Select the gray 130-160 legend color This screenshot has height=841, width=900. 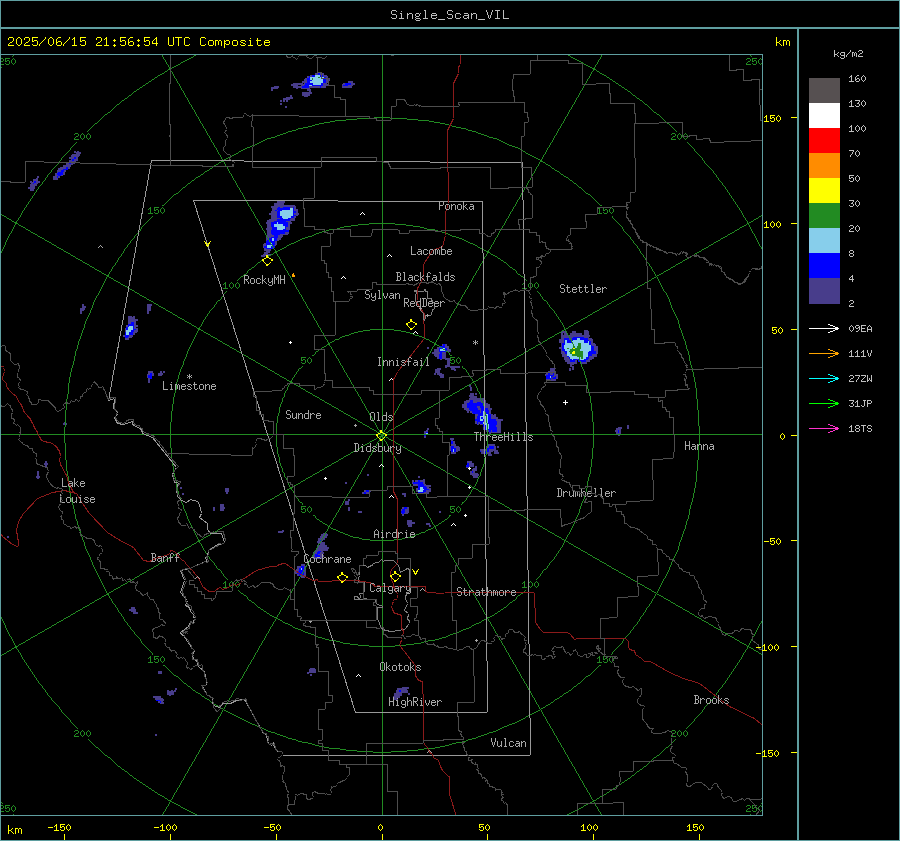[824, 91]
